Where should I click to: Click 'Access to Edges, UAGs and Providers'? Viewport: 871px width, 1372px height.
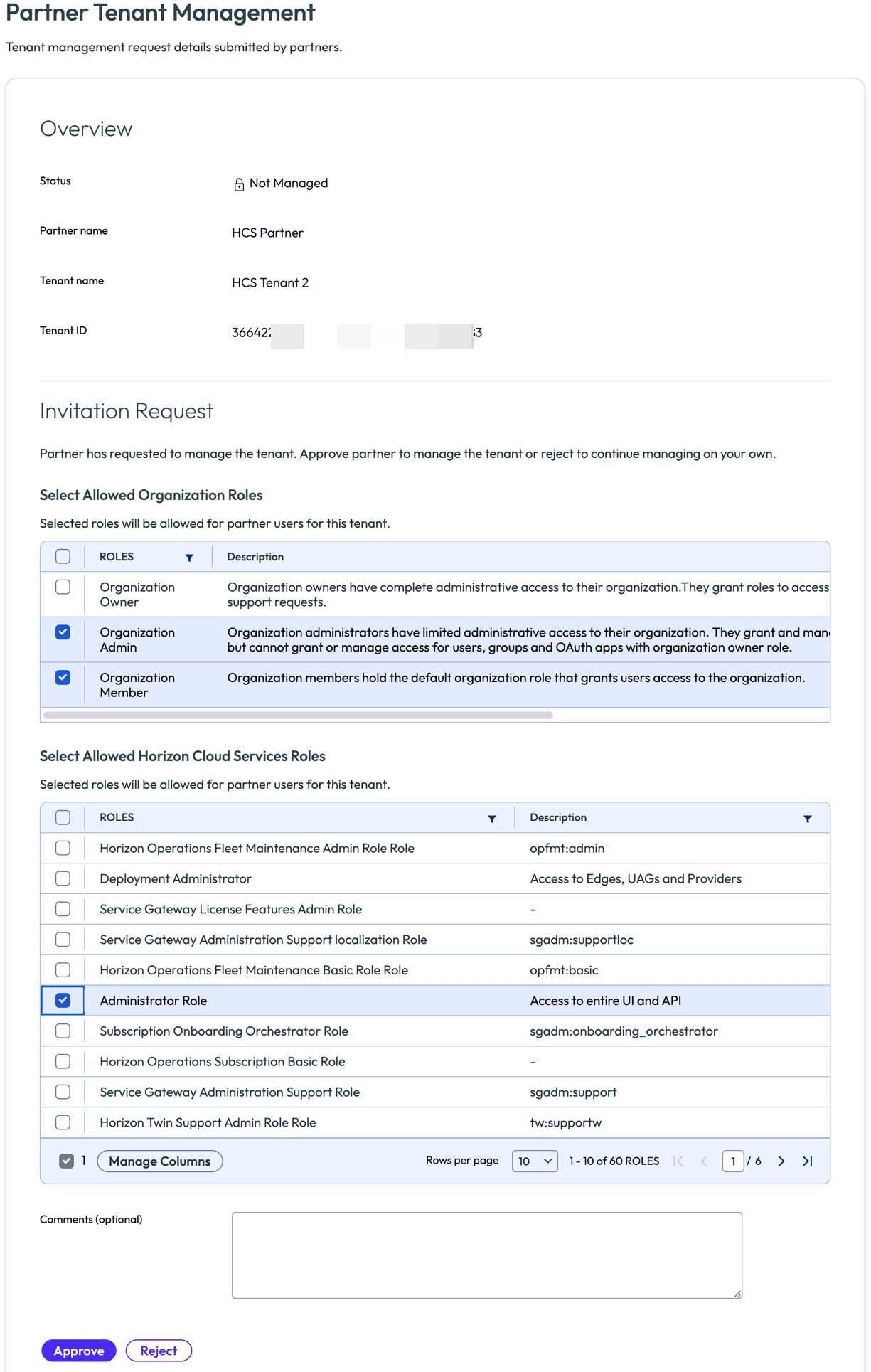(636, 879)
